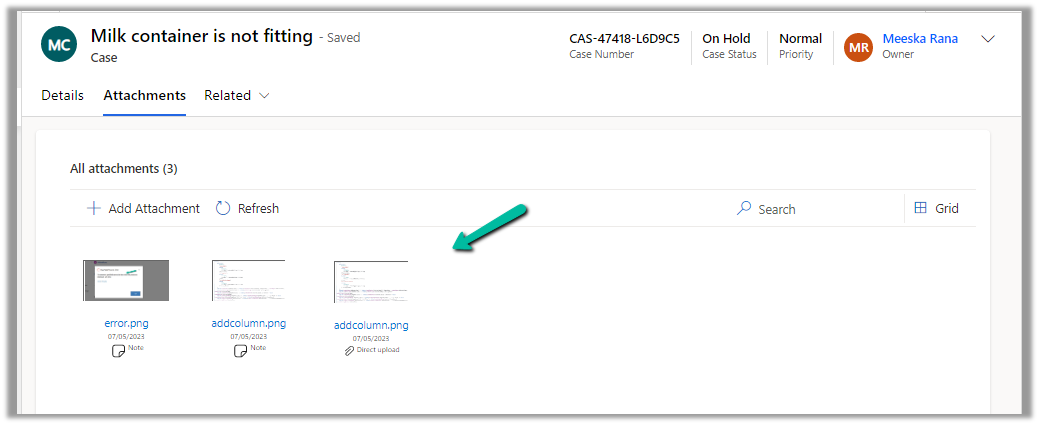Open addcolumn.png attached via Note

(x=248, y=324)
